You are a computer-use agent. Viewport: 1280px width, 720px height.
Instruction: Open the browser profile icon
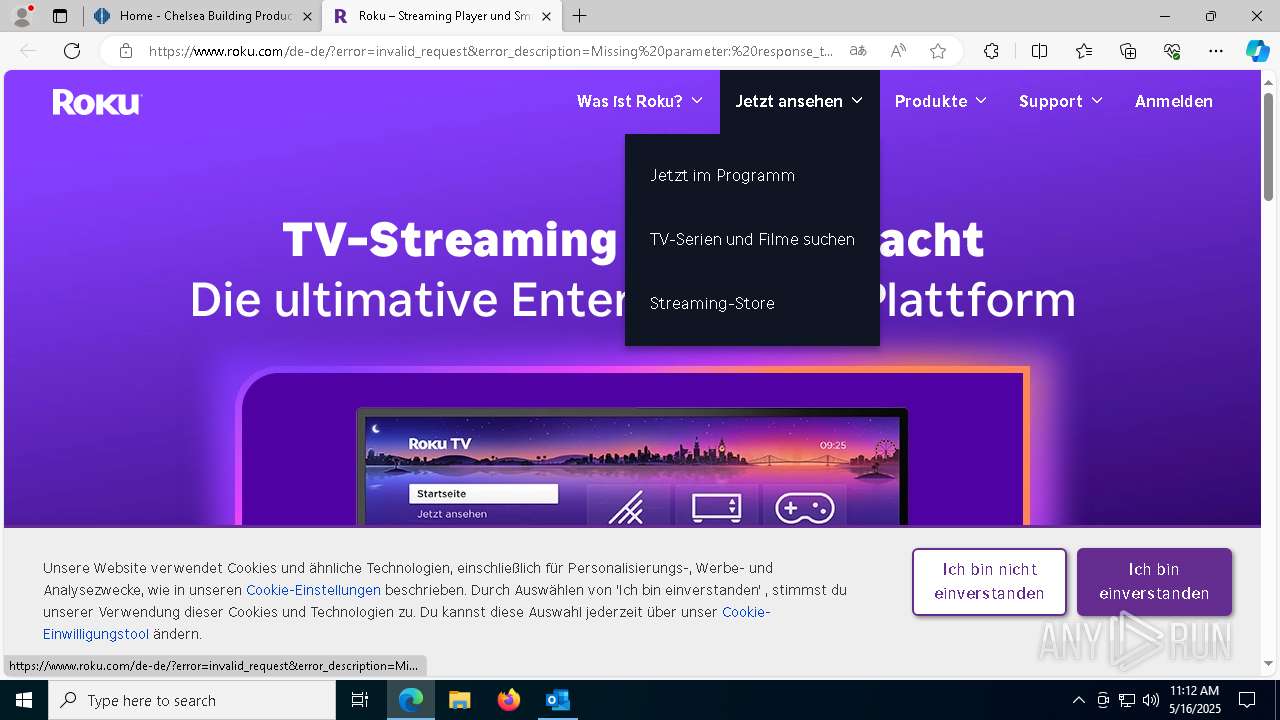tap(22, 16)
